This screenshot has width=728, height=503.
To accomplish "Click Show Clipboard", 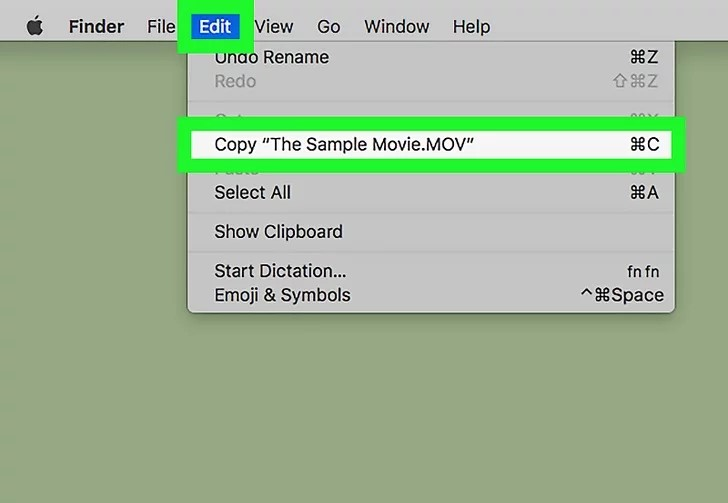I will pyautogui.click(x=279, y=232).
